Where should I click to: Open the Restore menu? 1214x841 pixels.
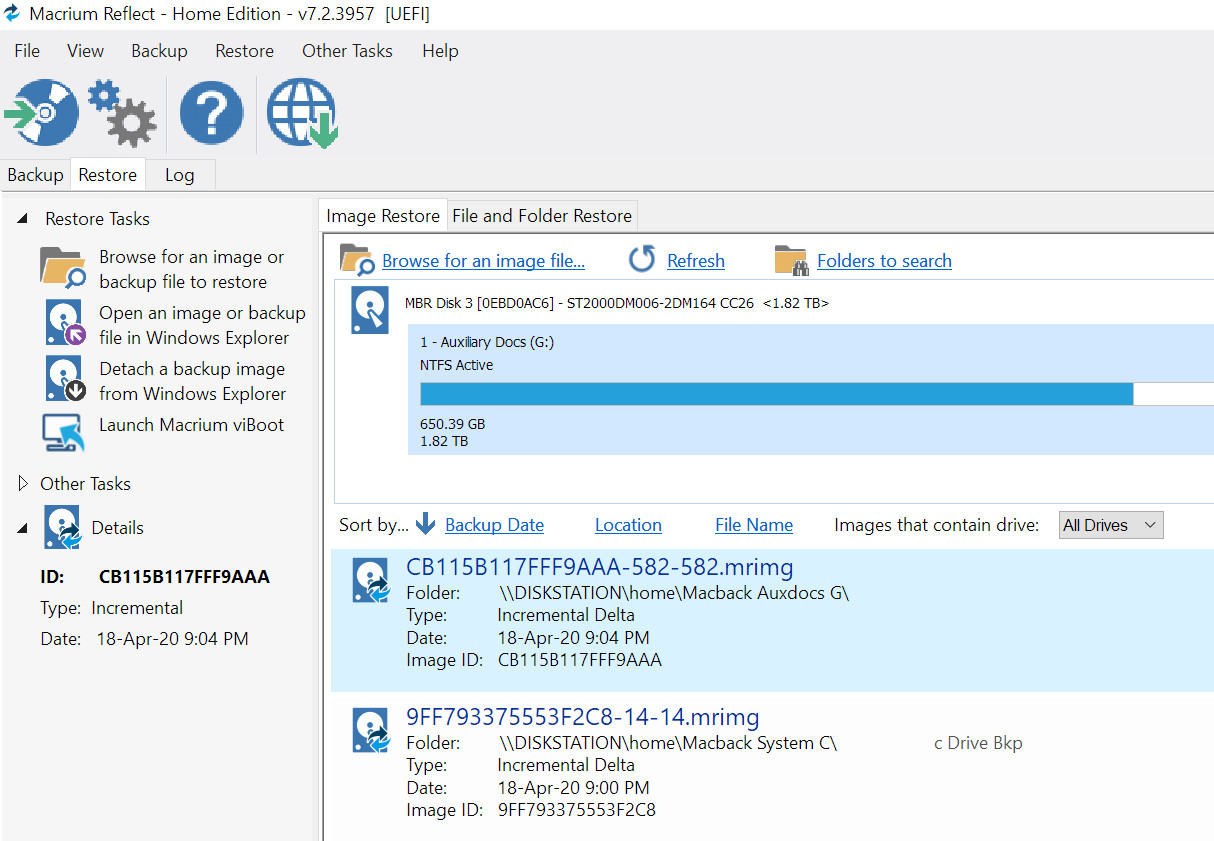(x=244, y=51)
